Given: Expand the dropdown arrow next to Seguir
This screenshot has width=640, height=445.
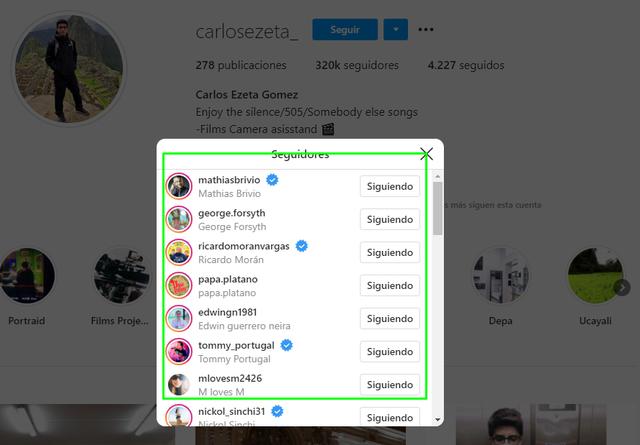Looking at the screenshot, I should point(396,29).
